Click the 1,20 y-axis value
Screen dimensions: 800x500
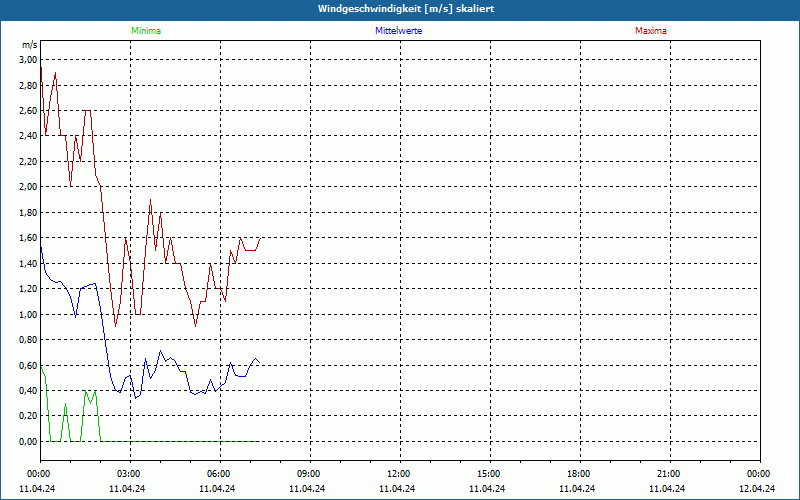(x=28, y=289)
